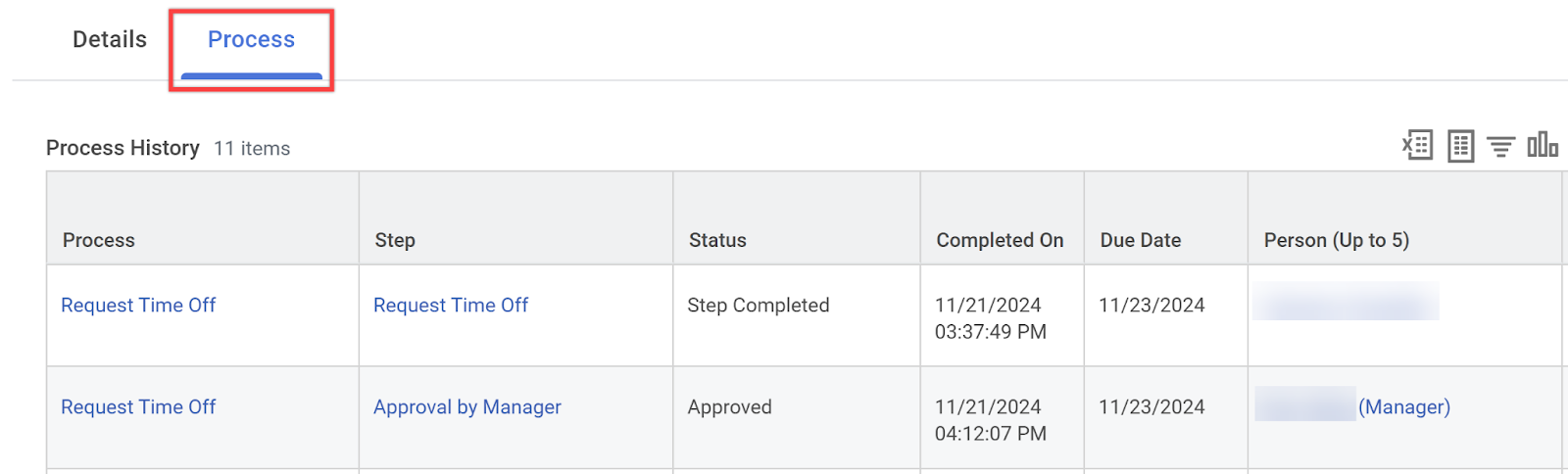Open Request Time Off process in Approved row

(x=138, y=407)
